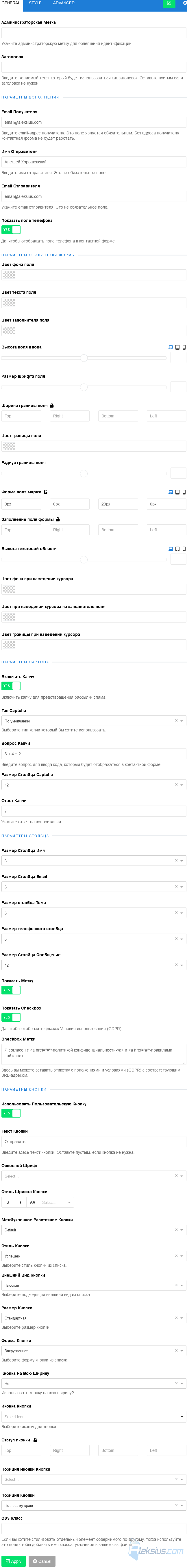Click lock icon beside Ширина границы поля
Image resolution: width=187 pixels, height=1568 pixels.
[x=52, y=405]
